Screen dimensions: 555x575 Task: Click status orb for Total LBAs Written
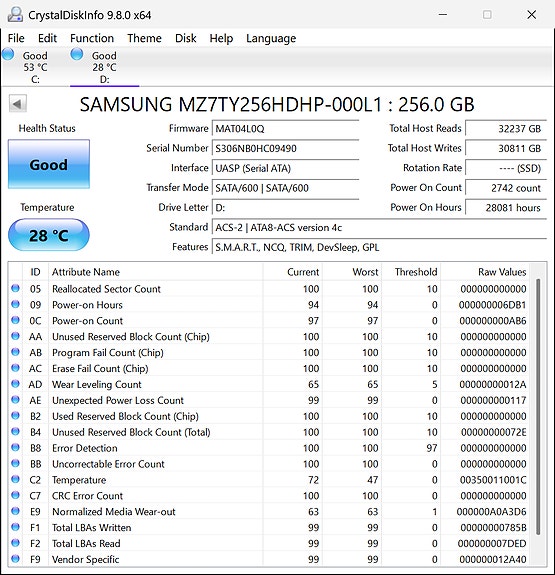point(15,527)
